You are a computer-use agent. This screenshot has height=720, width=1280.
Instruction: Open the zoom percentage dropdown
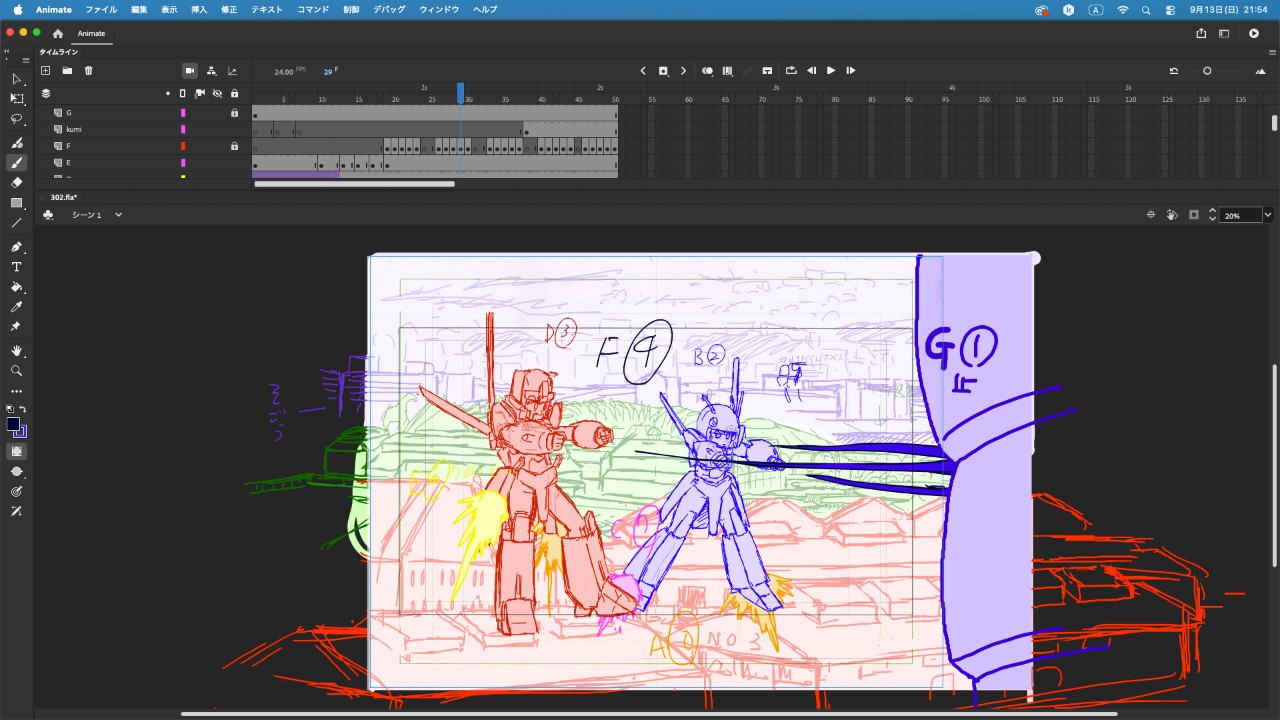click(x=1268, y=215)
